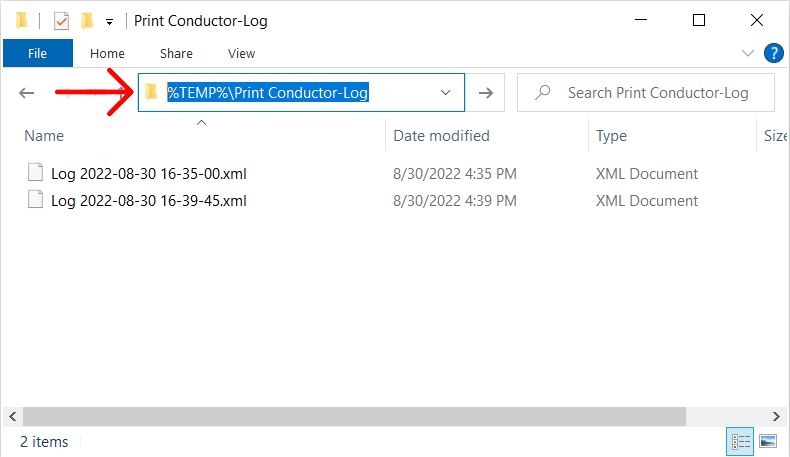Click the horizontal scrollbar right arrow
Screen dimensions: 790x457
(x=776, y=417)
